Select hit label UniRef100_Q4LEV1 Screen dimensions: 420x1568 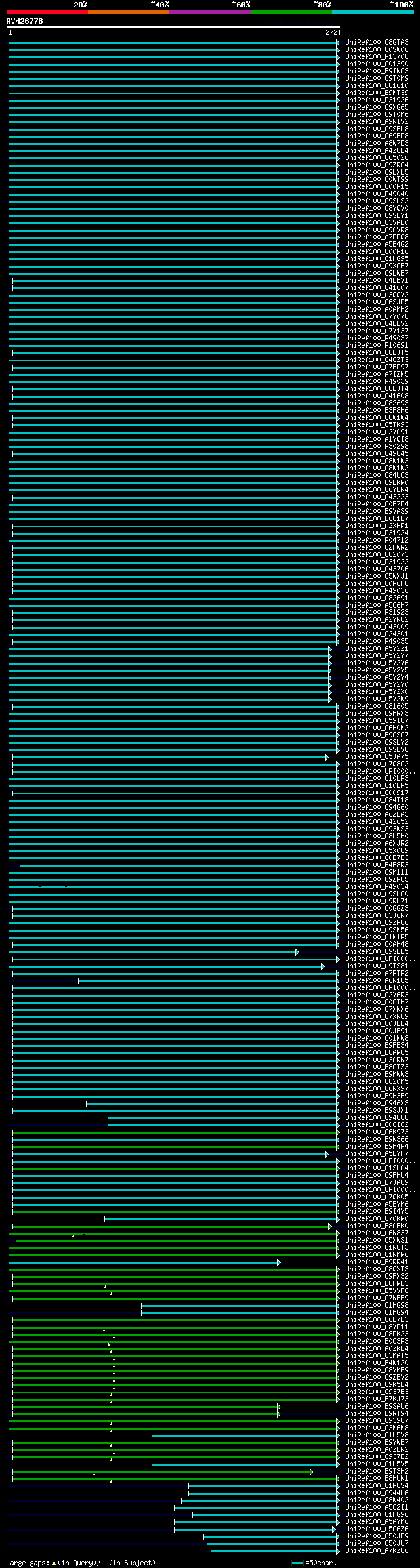(377, 281)
